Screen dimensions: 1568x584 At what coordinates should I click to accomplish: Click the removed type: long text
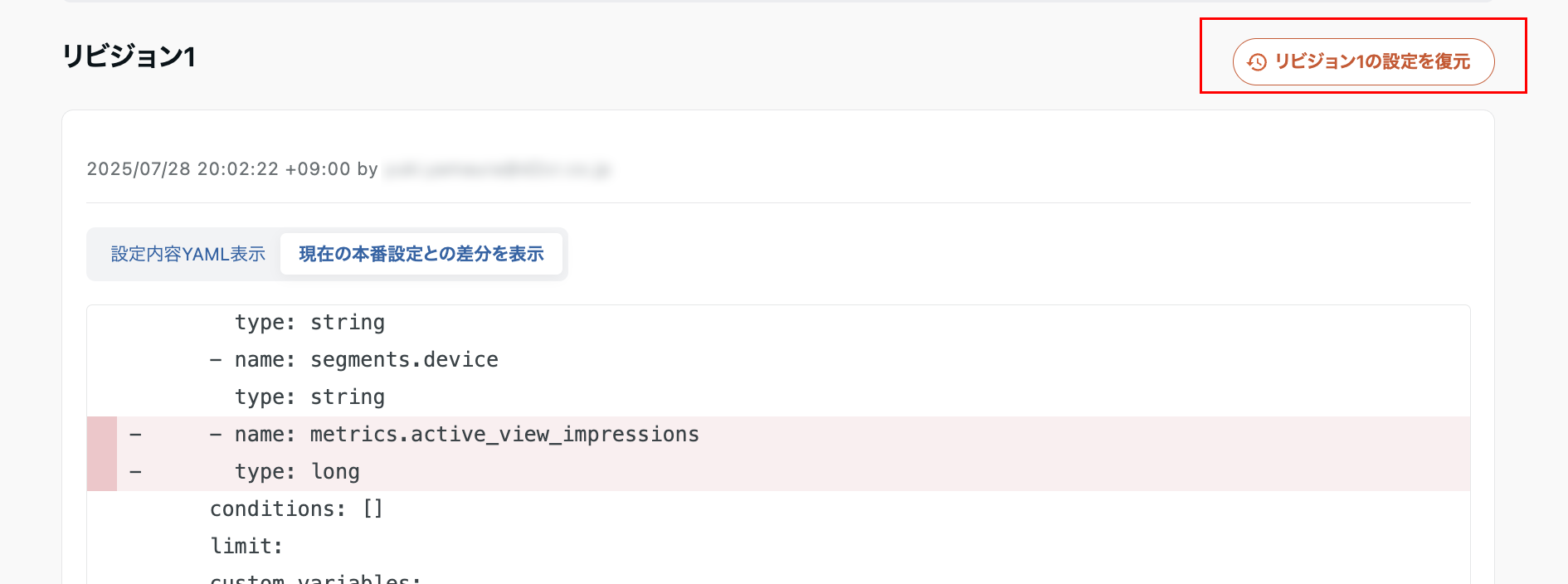point(297,472)
